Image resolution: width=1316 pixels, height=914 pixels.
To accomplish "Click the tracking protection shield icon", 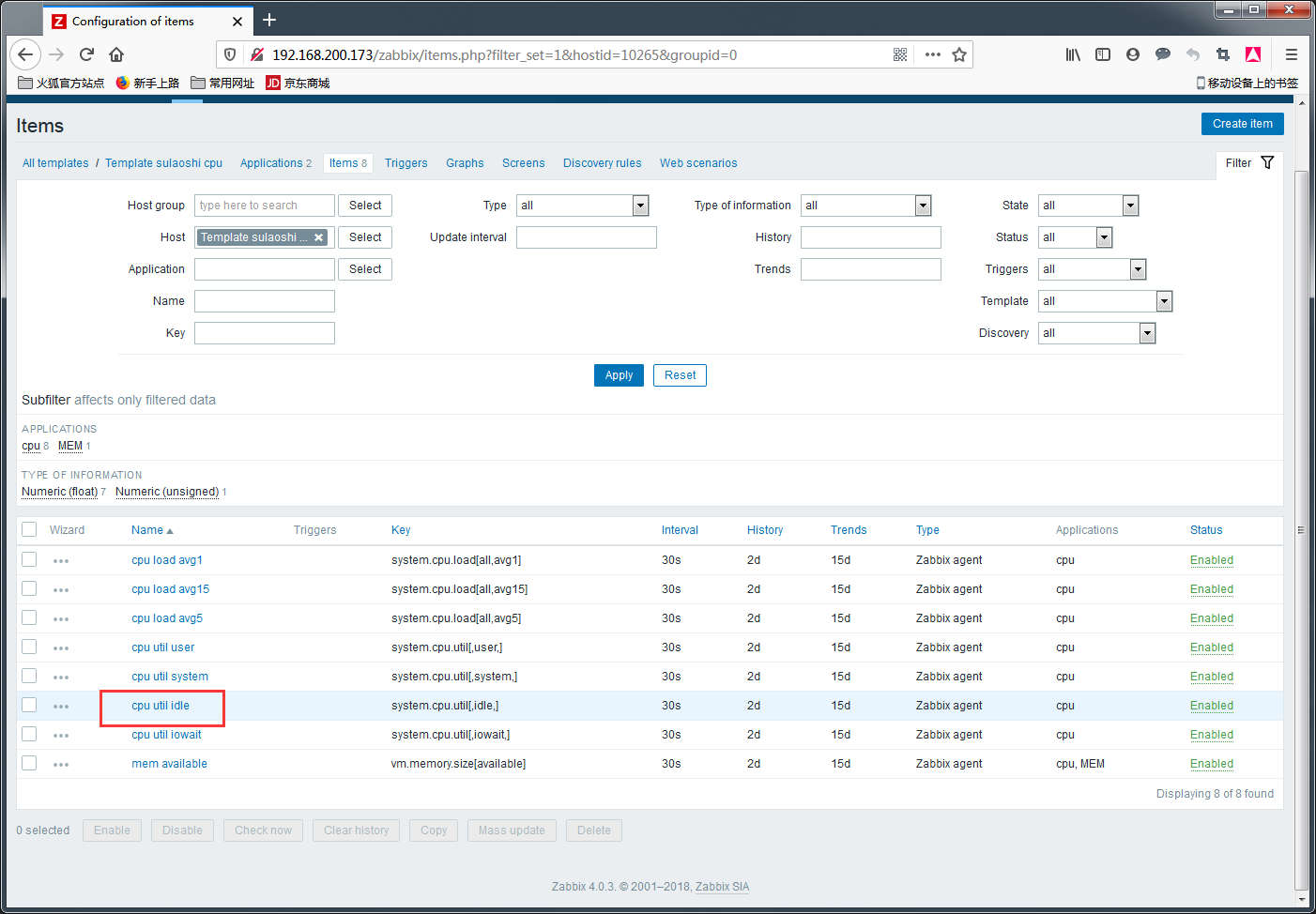I will 230,54.
